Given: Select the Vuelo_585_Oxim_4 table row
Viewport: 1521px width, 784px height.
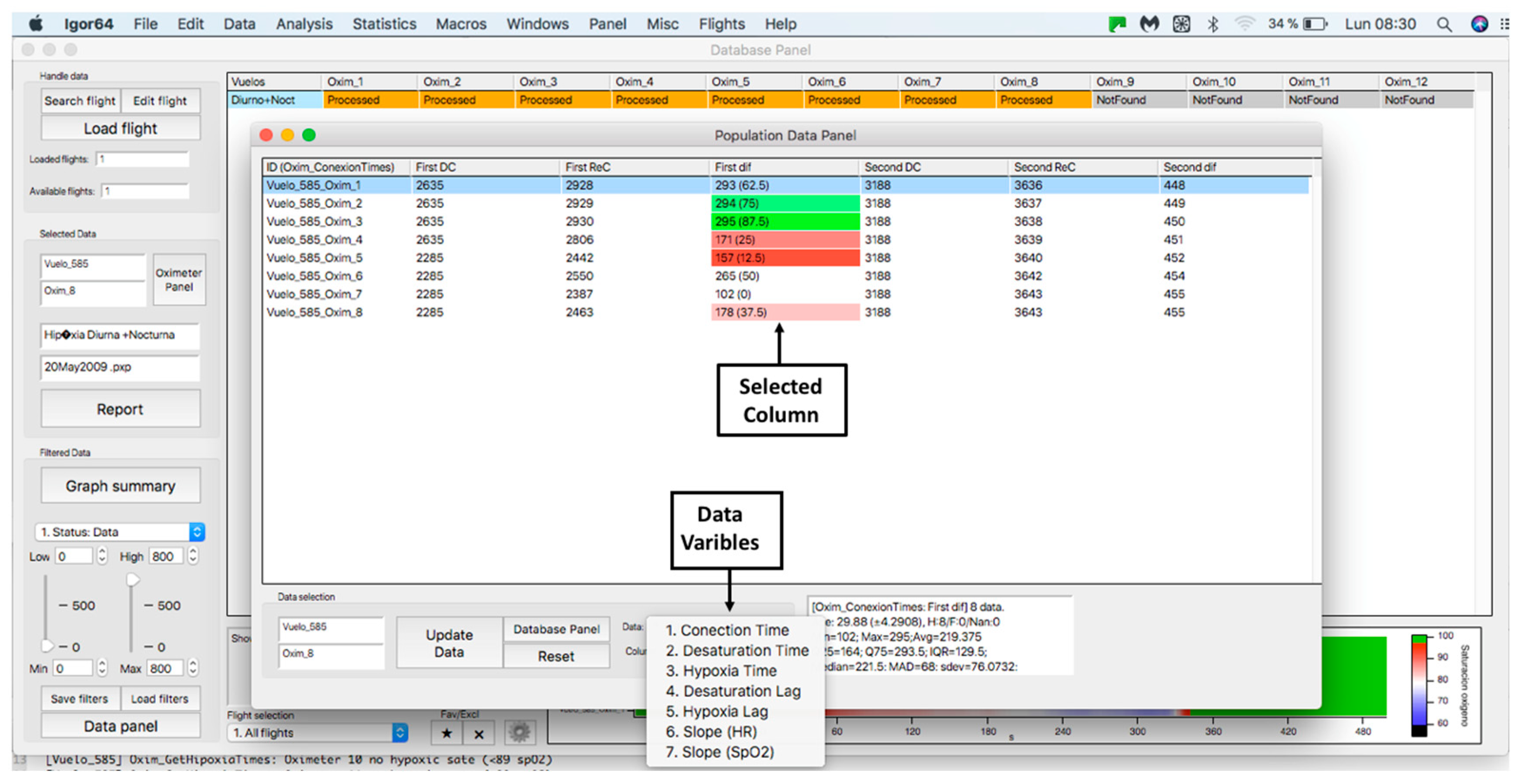Looking at the screenshot, I should point(314,240).
